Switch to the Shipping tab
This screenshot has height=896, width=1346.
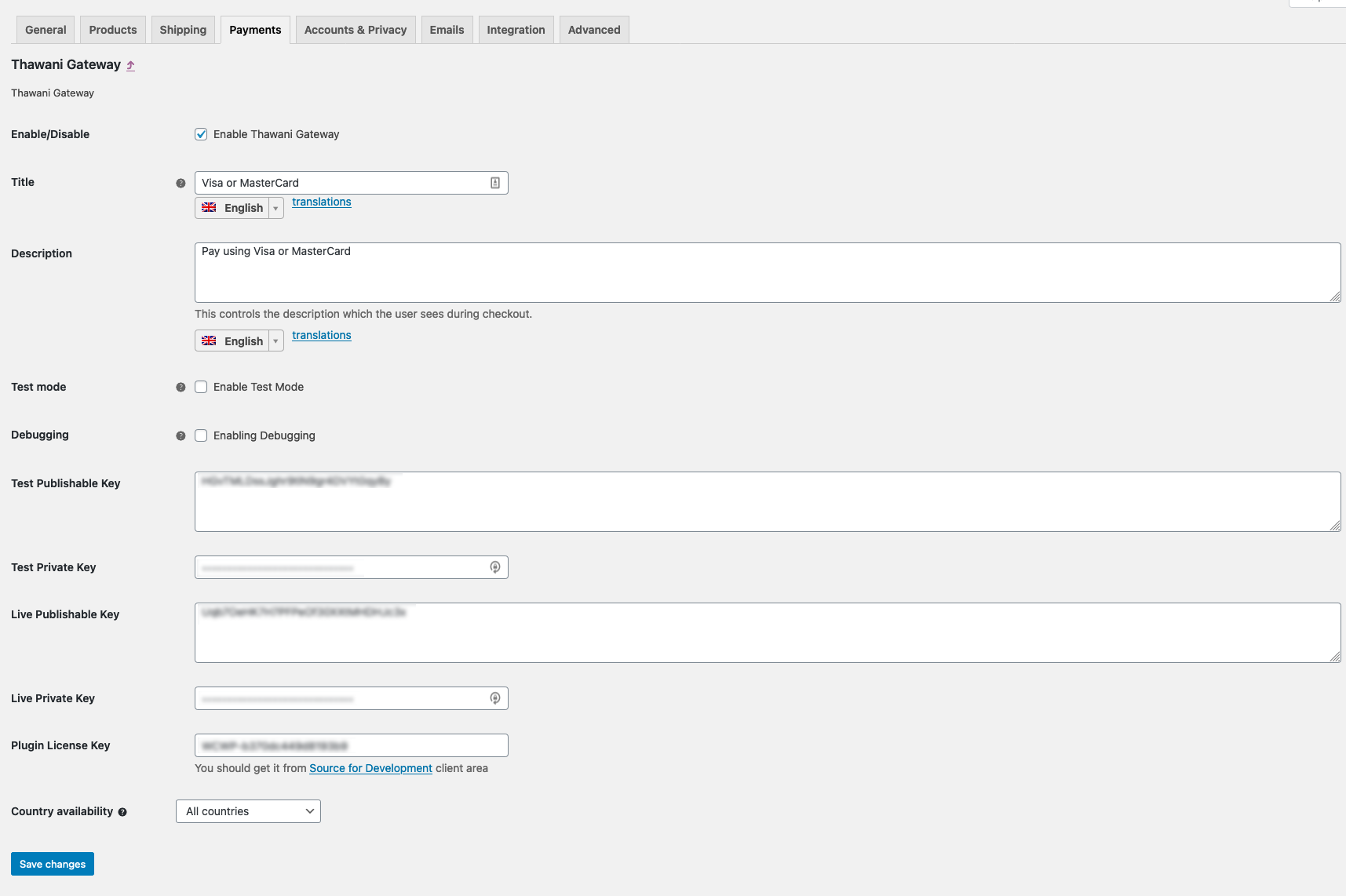[x=183, y=30]
